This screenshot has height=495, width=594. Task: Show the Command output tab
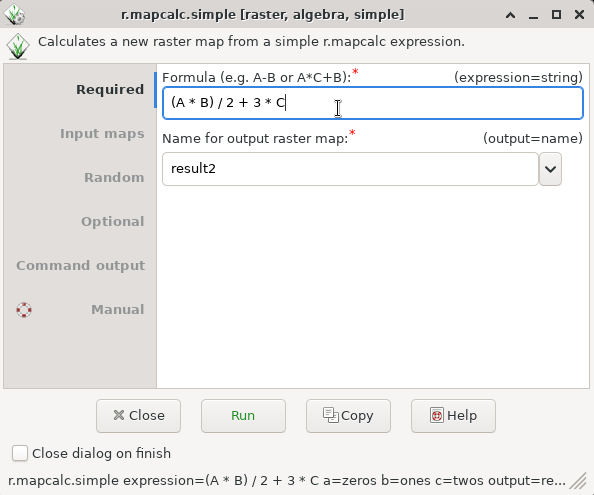coord(80,265)
